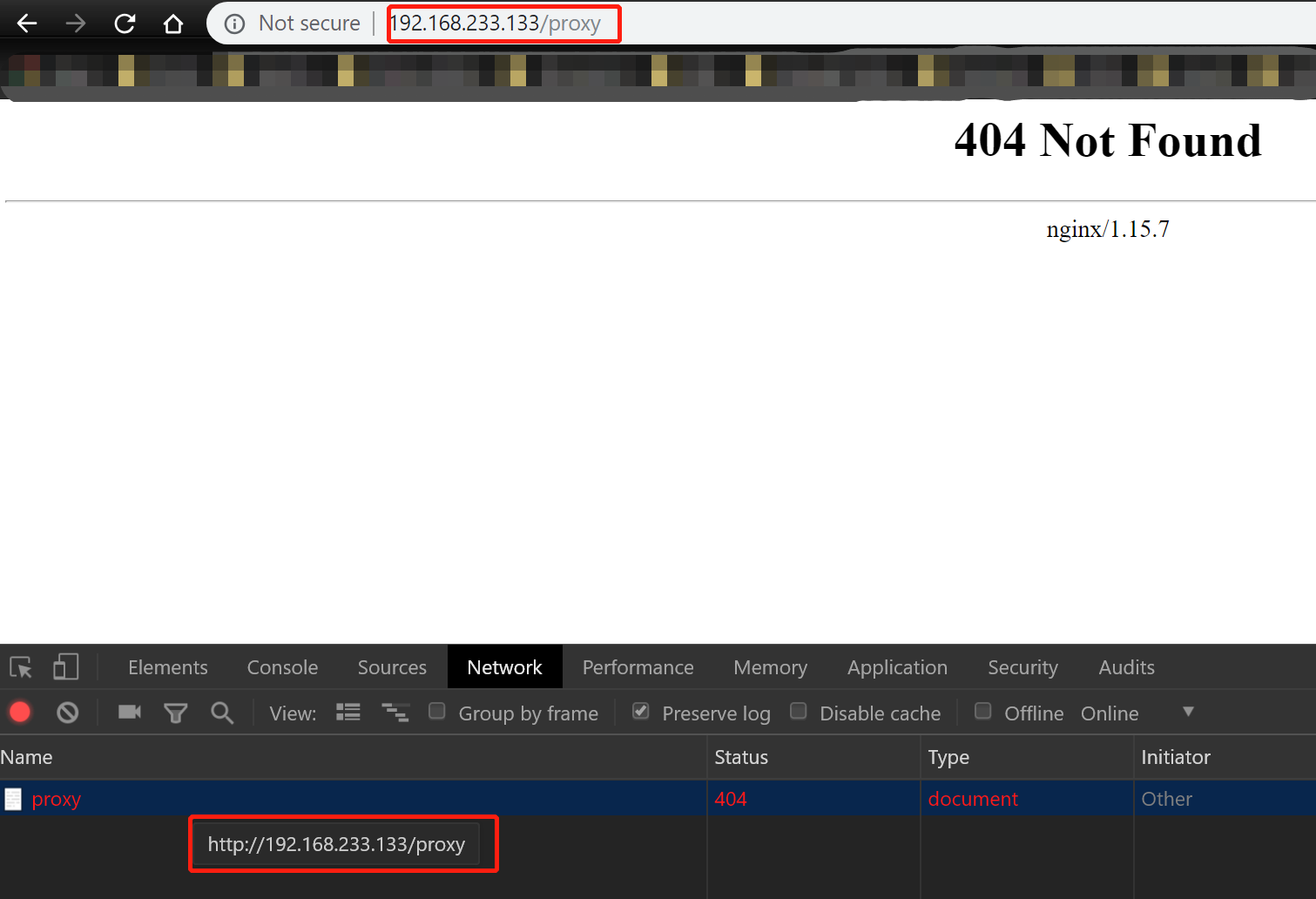This screenshot has width=1316, height=899.
Task: Stop recording the network log
Action: point(19,712)
